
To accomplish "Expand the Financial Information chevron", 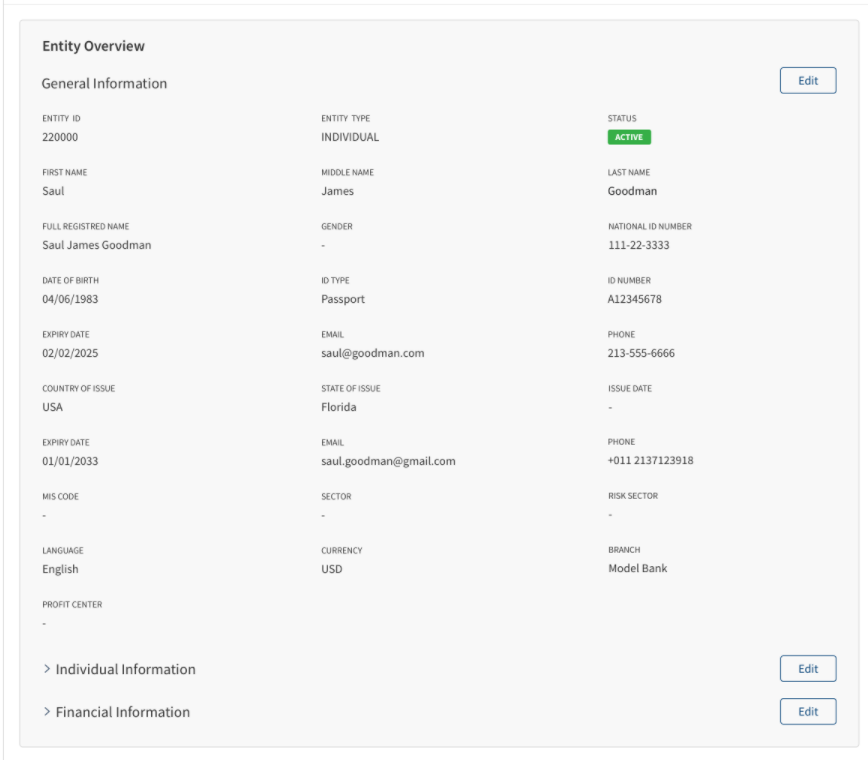I will click(47, 711).
